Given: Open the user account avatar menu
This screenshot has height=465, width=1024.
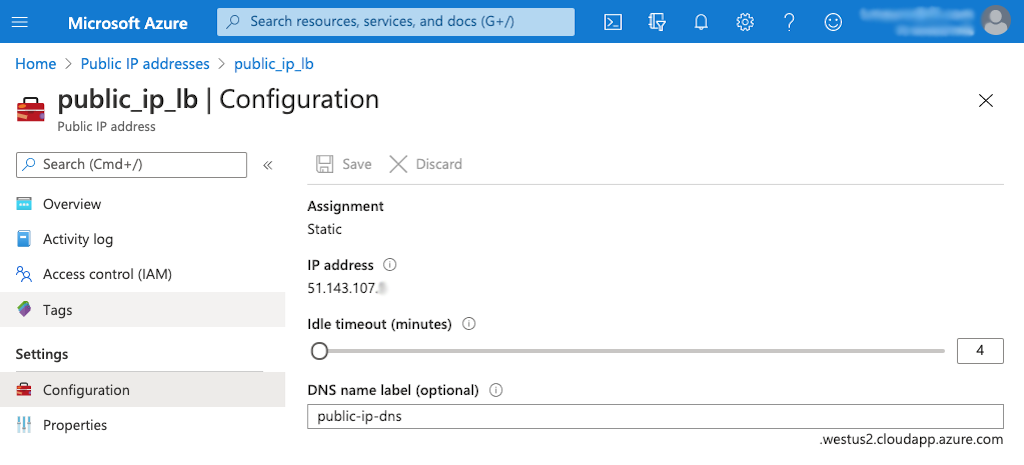Looking at the screenshot, I should click(995, 20).
